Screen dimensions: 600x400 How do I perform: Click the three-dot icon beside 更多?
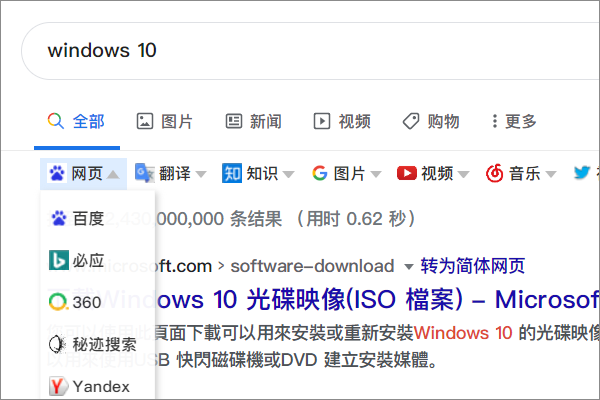click(495, 121)
